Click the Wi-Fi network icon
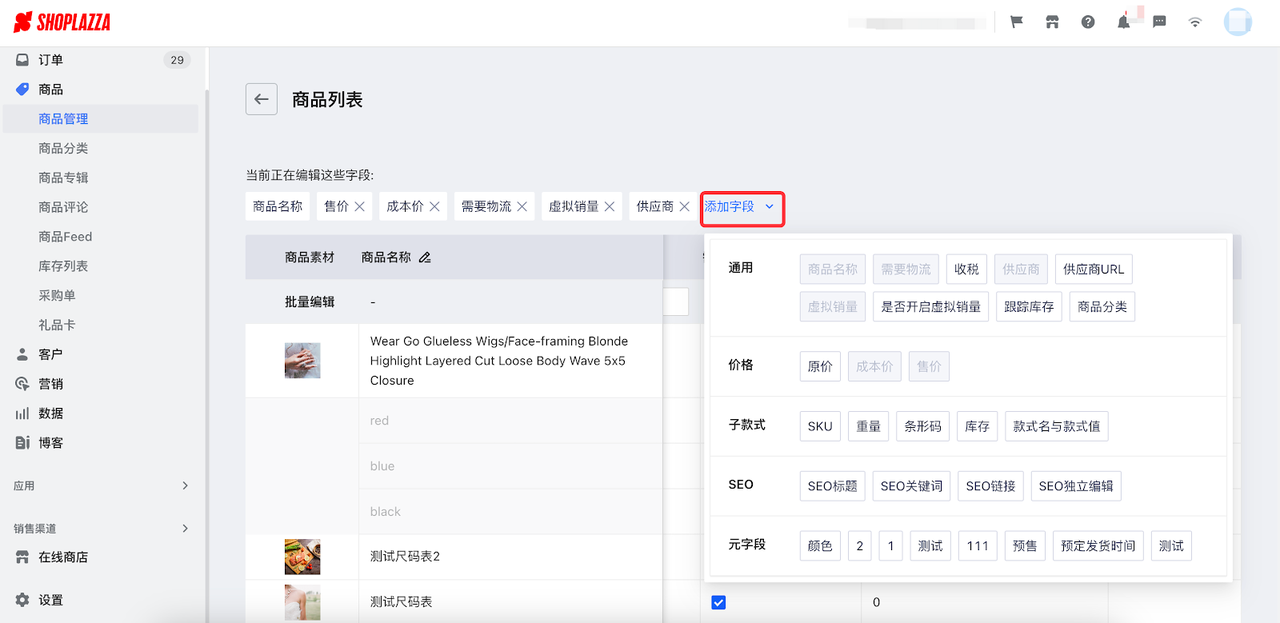This screenshot has width=1280, height=623. (x=1194, y=21)
